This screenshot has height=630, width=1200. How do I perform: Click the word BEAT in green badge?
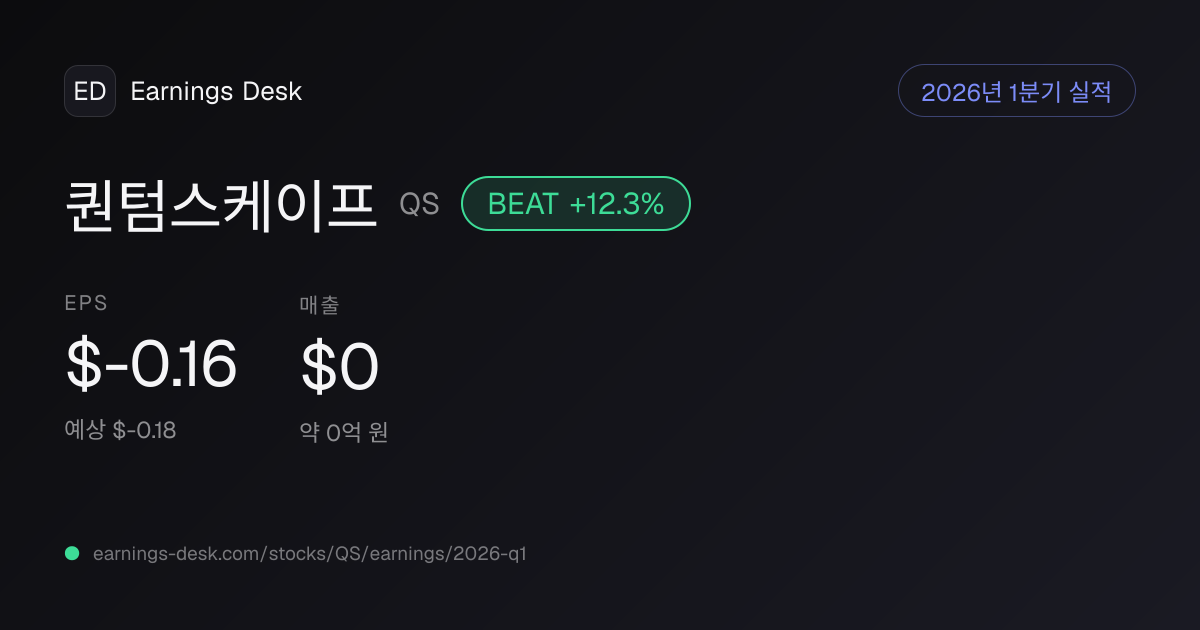[x=523, y=204]
